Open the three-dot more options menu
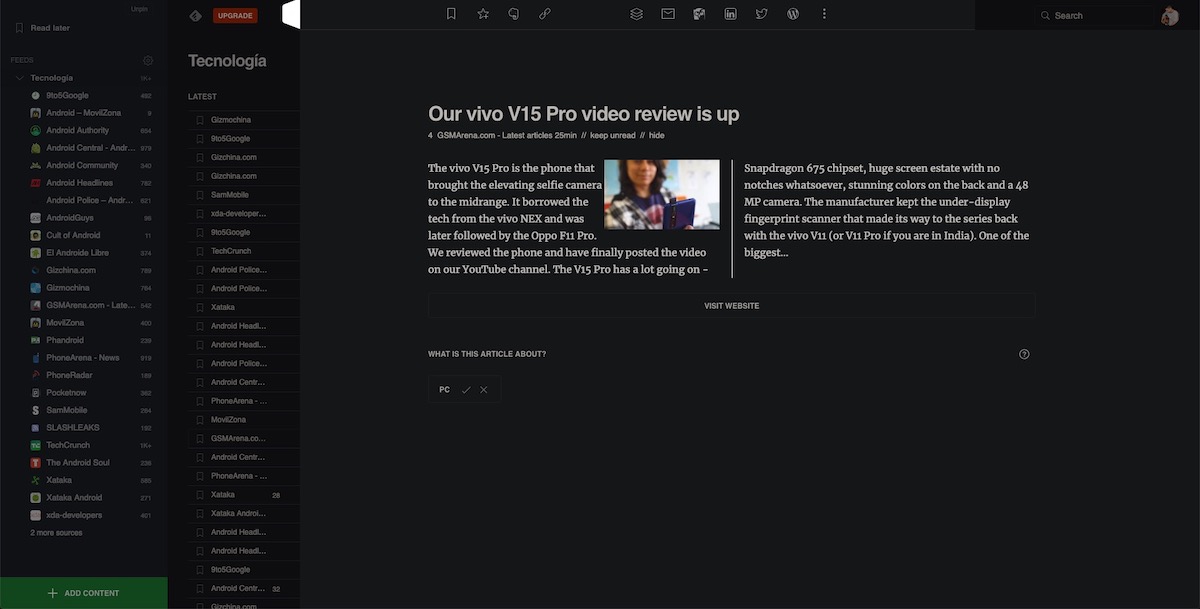This screenshot has height=609, width=1200. (824, 14)
